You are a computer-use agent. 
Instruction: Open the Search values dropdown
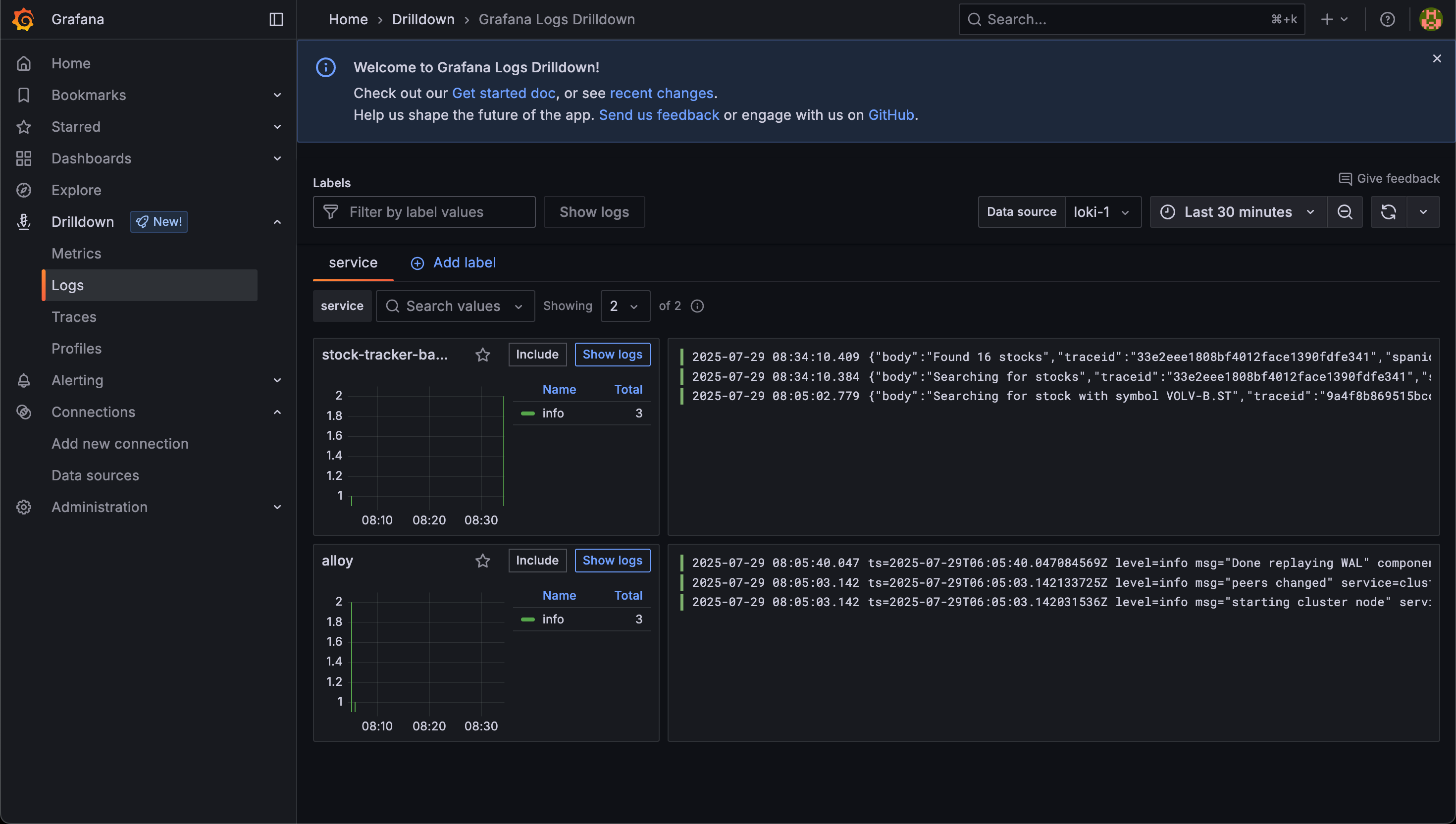click(455, 306)
